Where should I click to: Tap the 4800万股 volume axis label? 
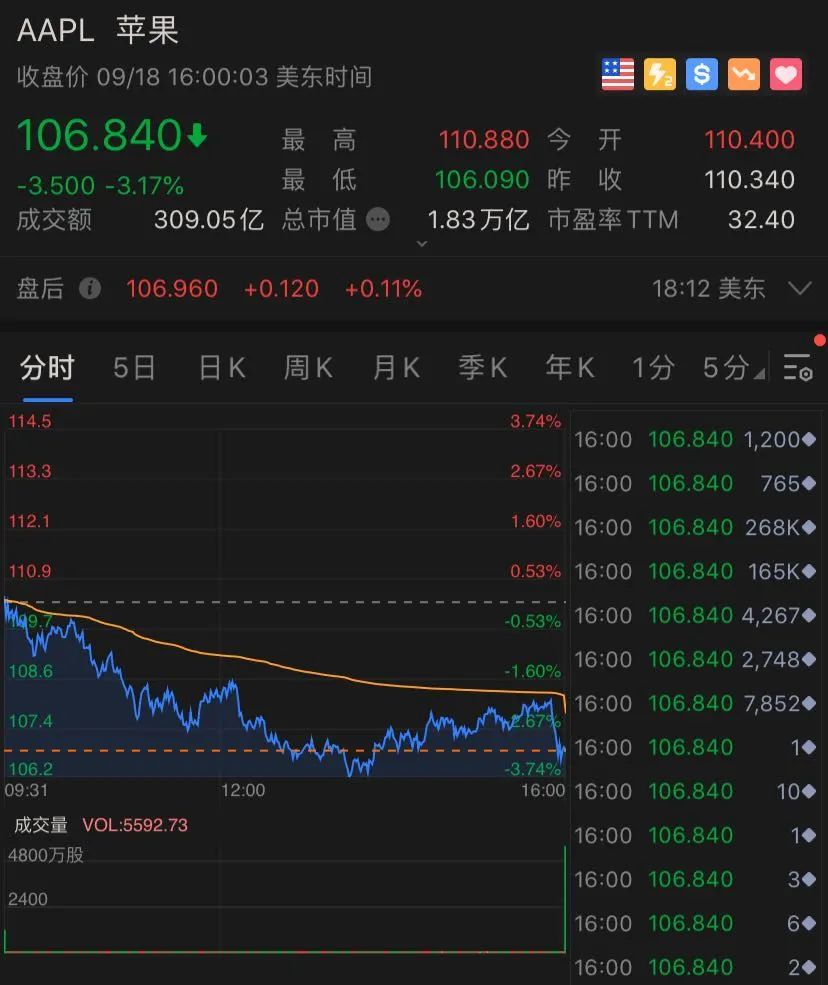46,855
